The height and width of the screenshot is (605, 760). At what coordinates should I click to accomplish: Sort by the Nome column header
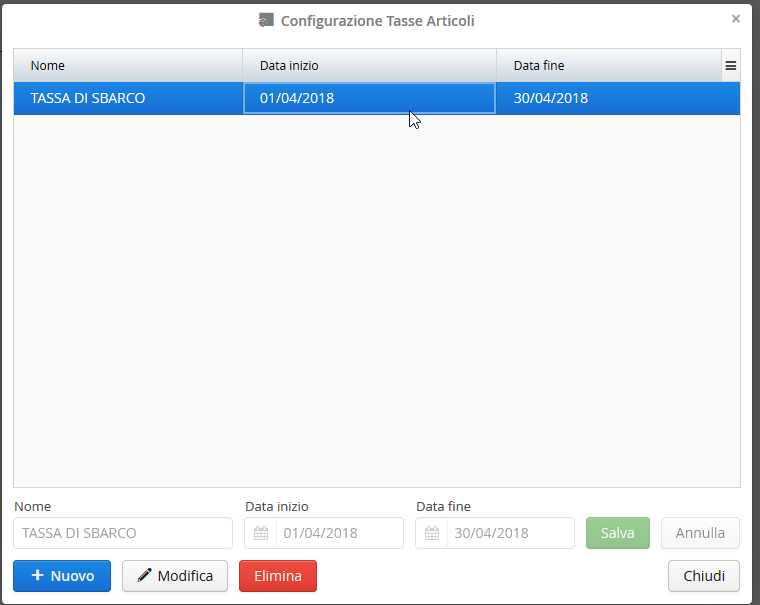coord(128,65)
